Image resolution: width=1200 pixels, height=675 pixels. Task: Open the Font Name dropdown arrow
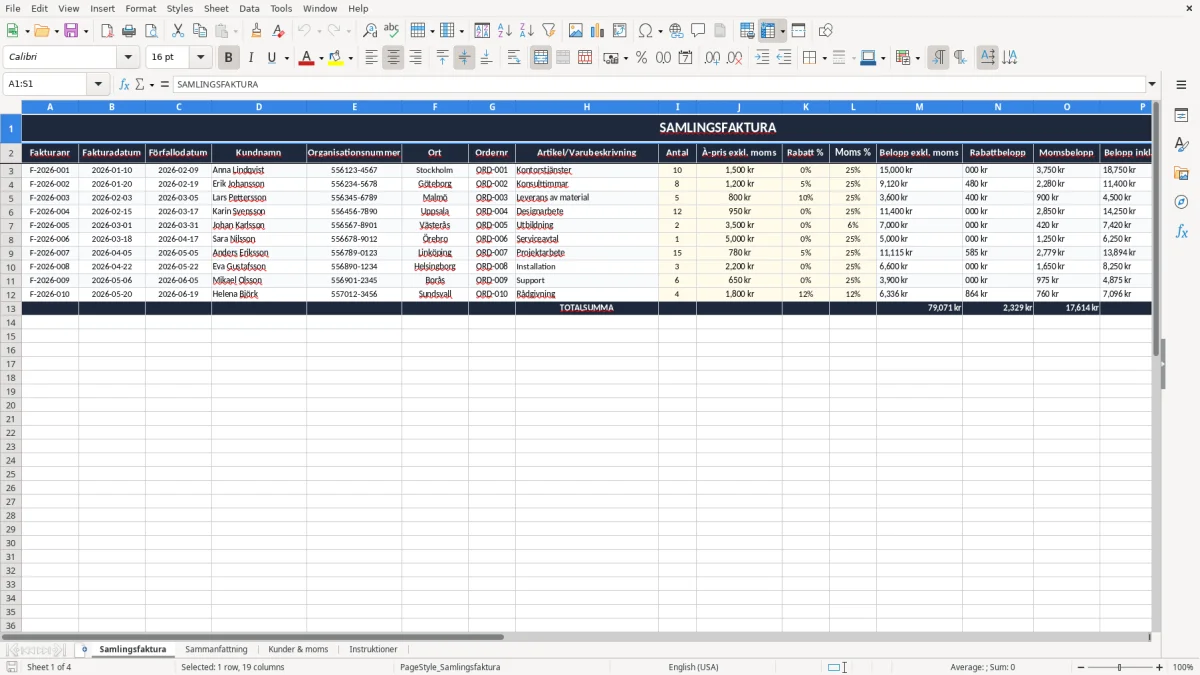pos(128,58)
